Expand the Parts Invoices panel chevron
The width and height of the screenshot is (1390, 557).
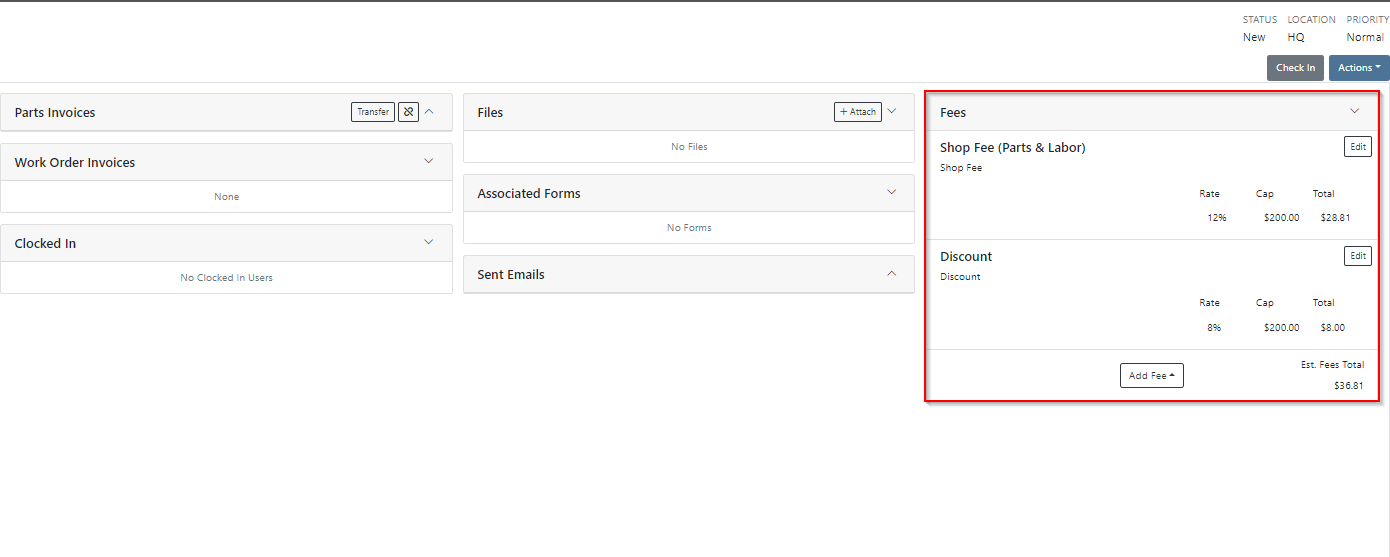click(x=429, y=112)
